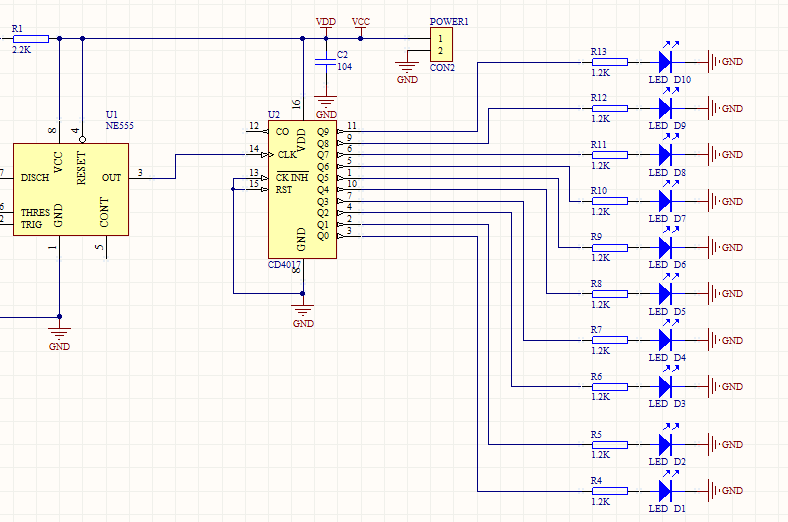Select the VDD power port symbol
788x522 pixels.
pos(326,27)
